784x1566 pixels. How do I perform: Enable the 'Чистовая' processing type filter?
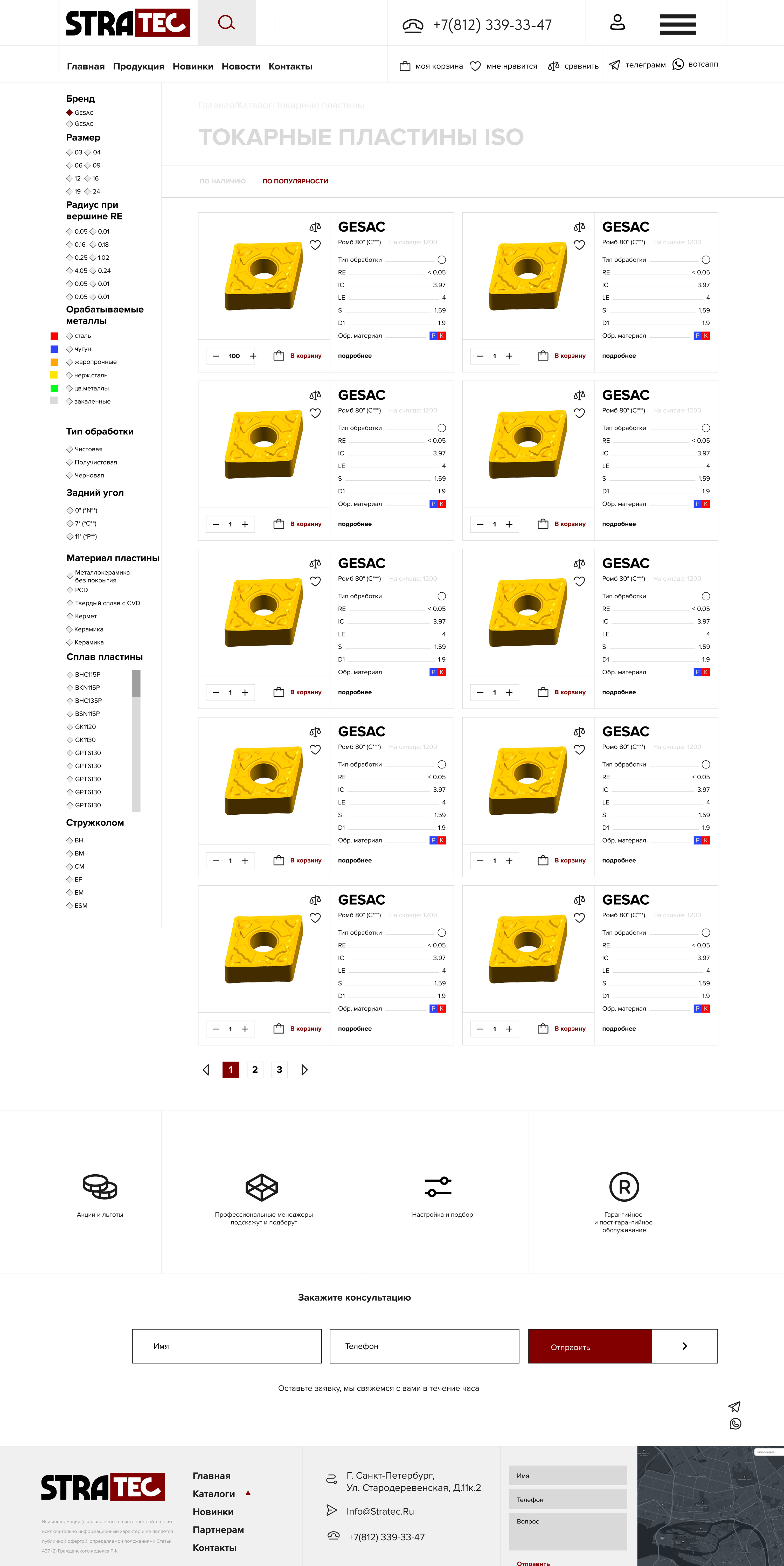[69, 449]
